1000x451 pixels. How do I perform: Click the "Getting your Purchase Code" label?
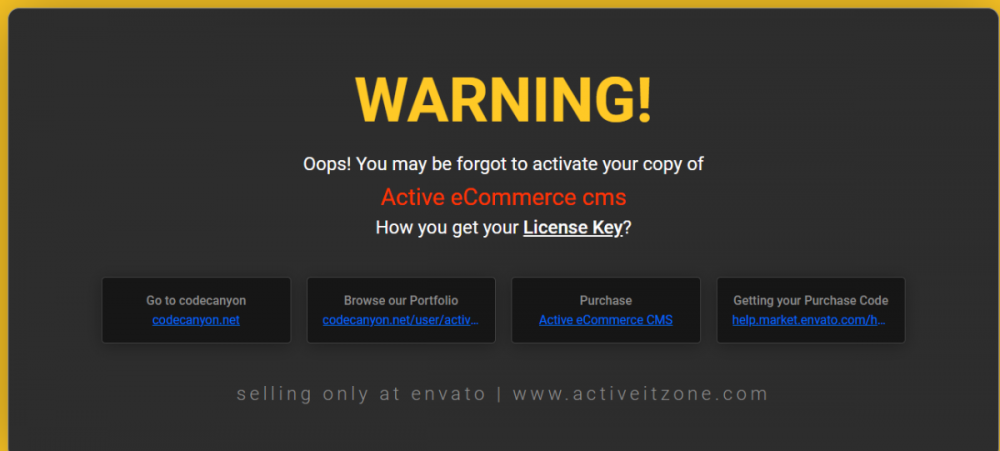click(810, 300)
